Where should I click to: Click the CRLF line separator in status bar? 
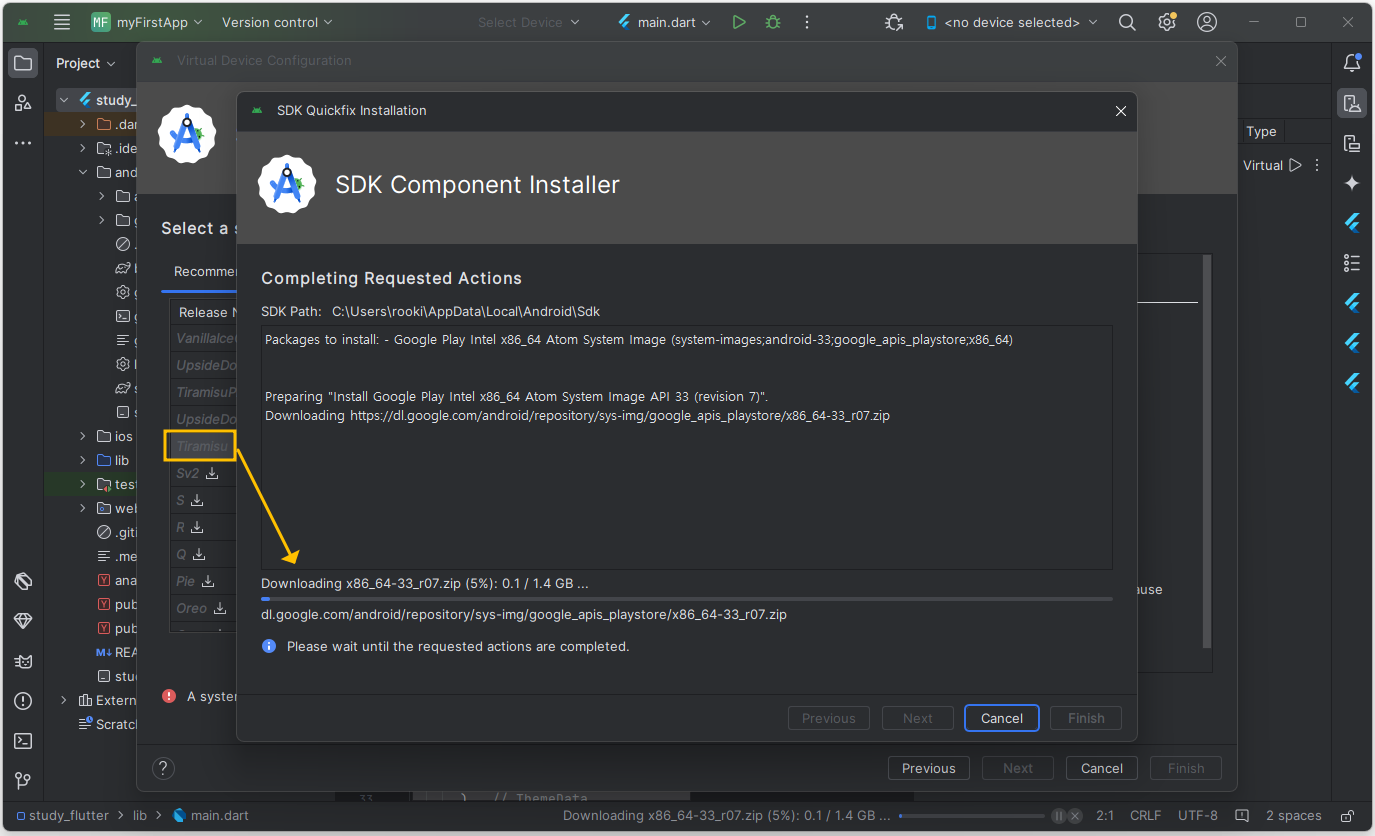tap(1146, 816)
